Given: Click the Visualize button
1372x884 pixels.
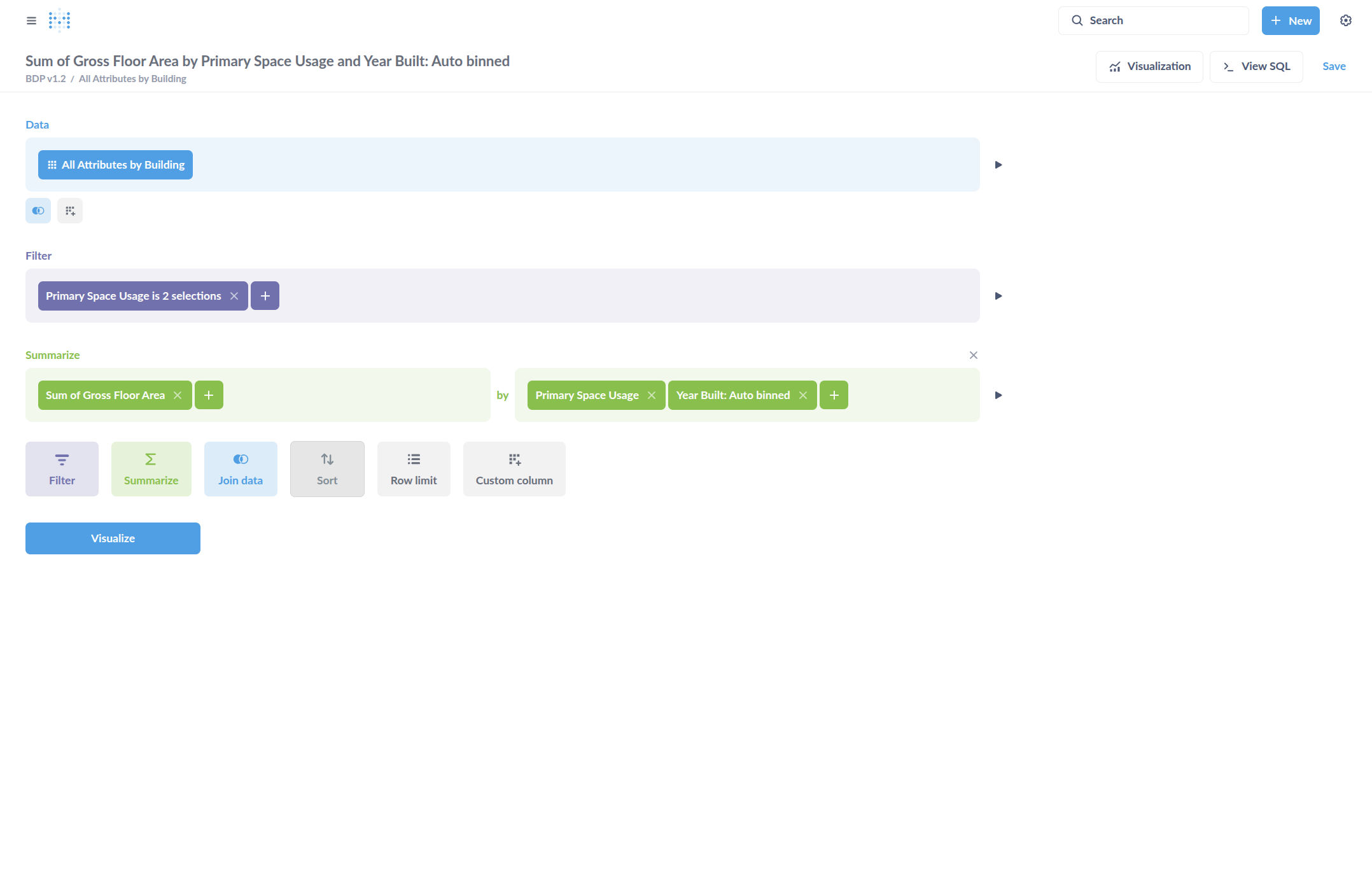Looking at the screenshot, I should (x=113, y=538).
